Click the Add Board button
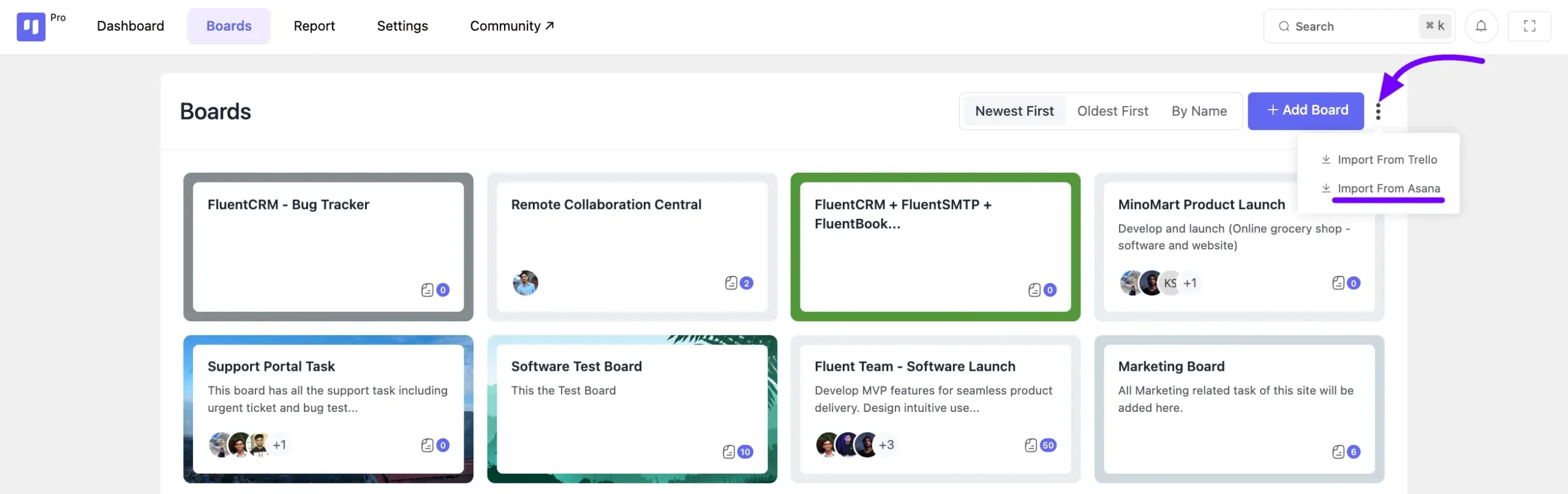1568x494 pixels. click(1306, 110)
